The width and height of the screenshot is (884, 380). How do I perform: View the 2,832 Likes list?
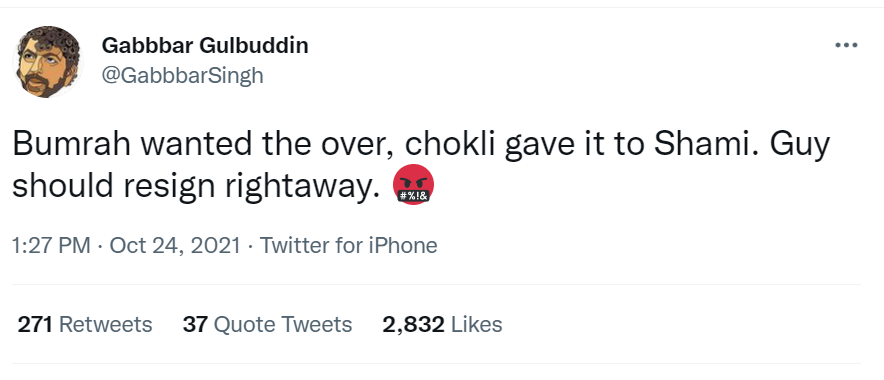442,325
